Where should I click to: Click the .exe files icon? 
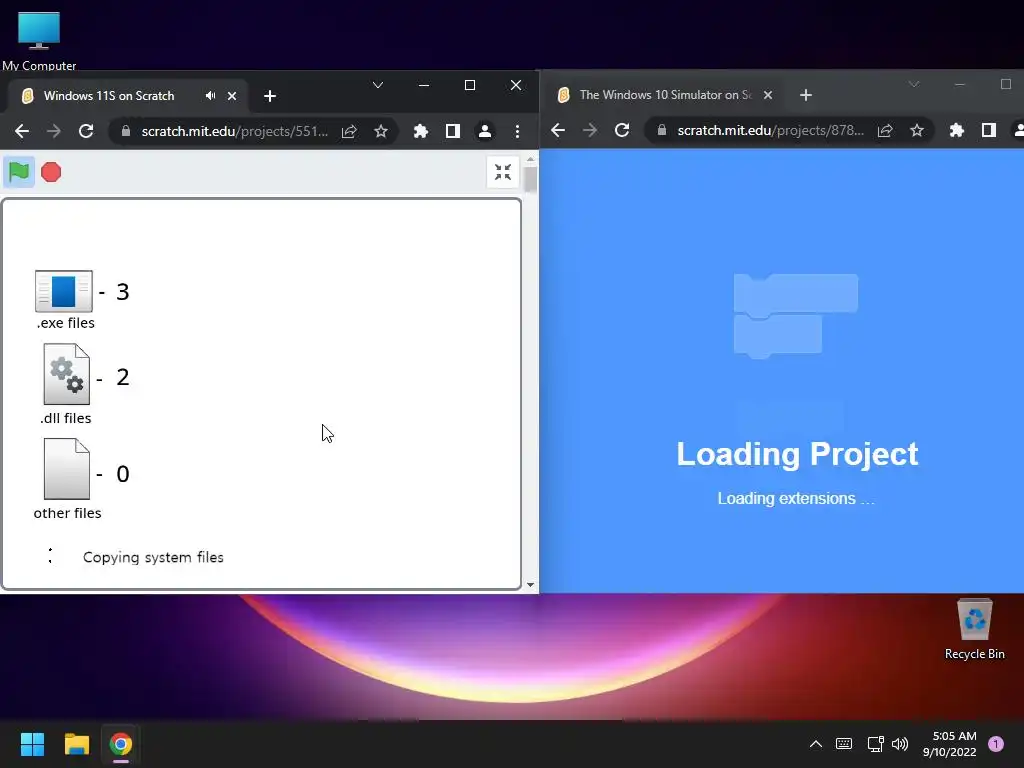63,291
